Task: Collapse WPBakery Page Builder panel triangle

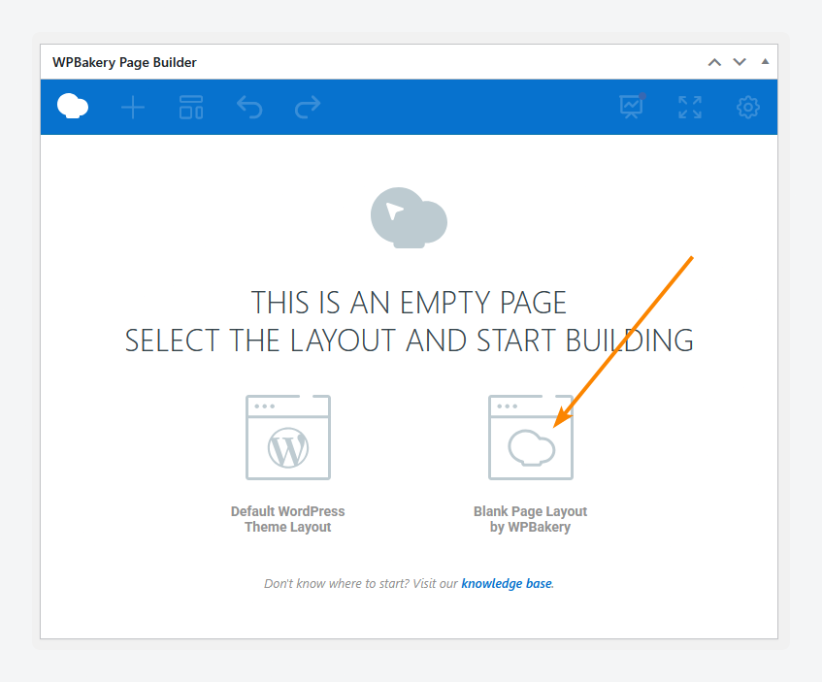Action: [x=765, y=61]
